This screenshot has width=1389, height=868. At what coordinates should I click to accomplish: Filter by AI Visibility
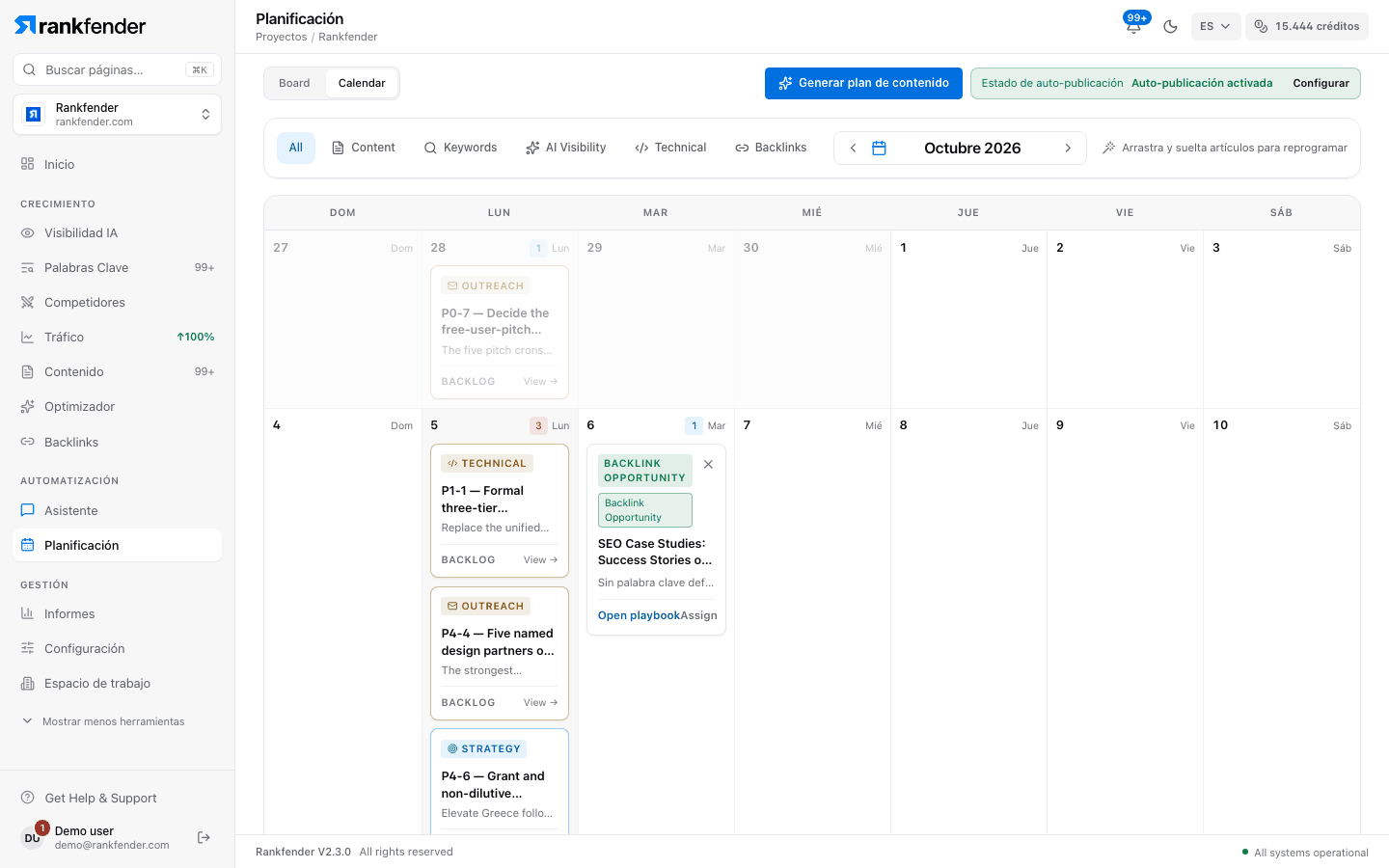pyautogui.click(x=566, y=148)
